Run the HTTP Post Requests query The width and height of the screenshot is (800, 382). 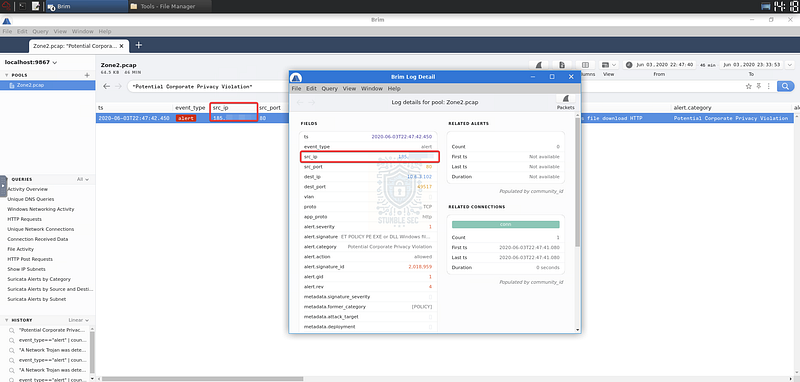pos(30,259)
